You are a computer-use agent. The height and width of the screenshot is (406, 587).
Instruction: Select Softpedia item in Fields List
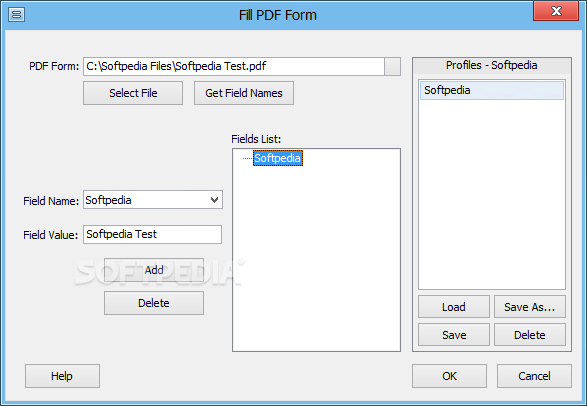(x=278, y=158)
